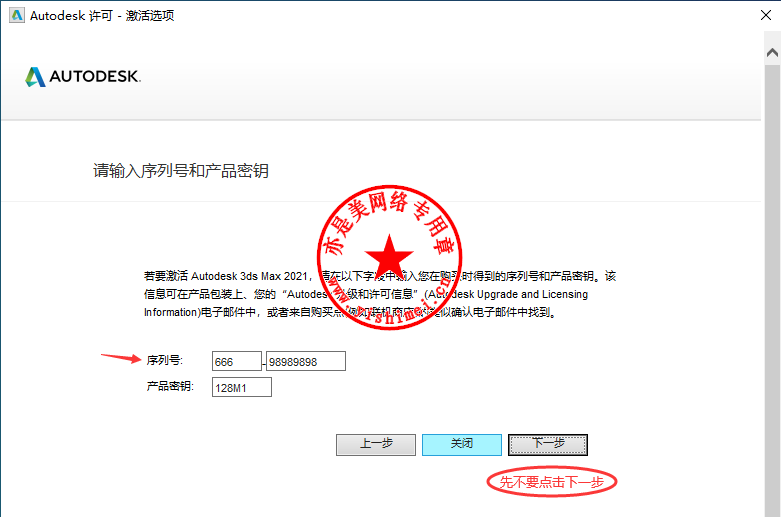Click the 关闭 (Close) button
The image size is (781, 517).
462,444
